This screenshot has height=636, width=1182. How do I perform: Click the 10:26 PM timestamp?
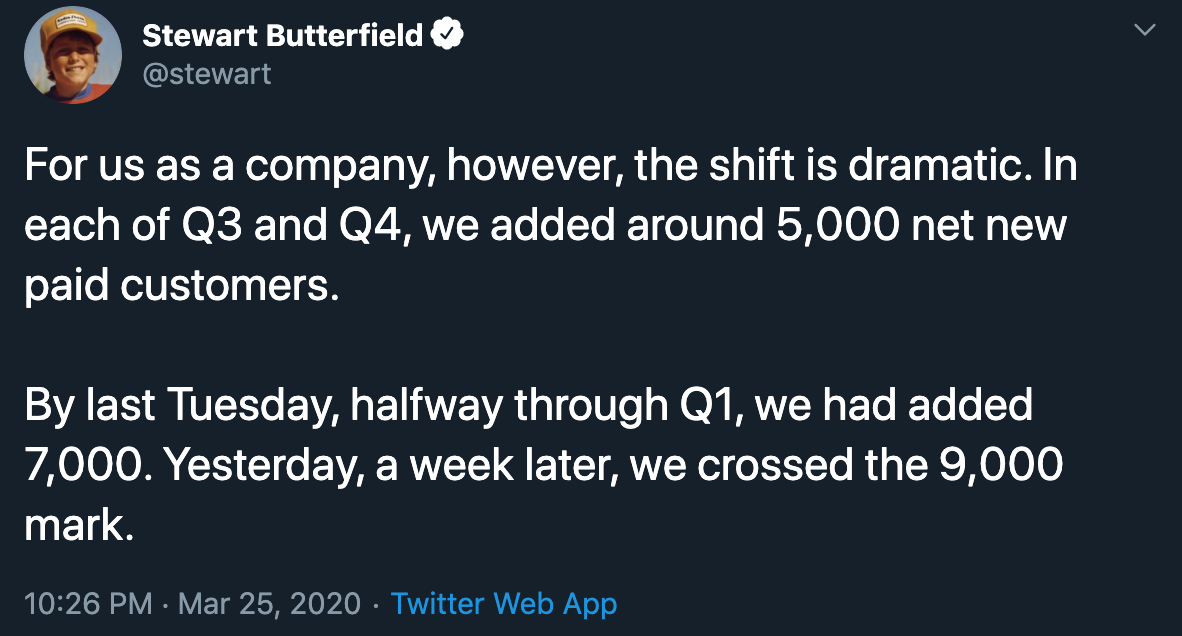coord(88,604)
